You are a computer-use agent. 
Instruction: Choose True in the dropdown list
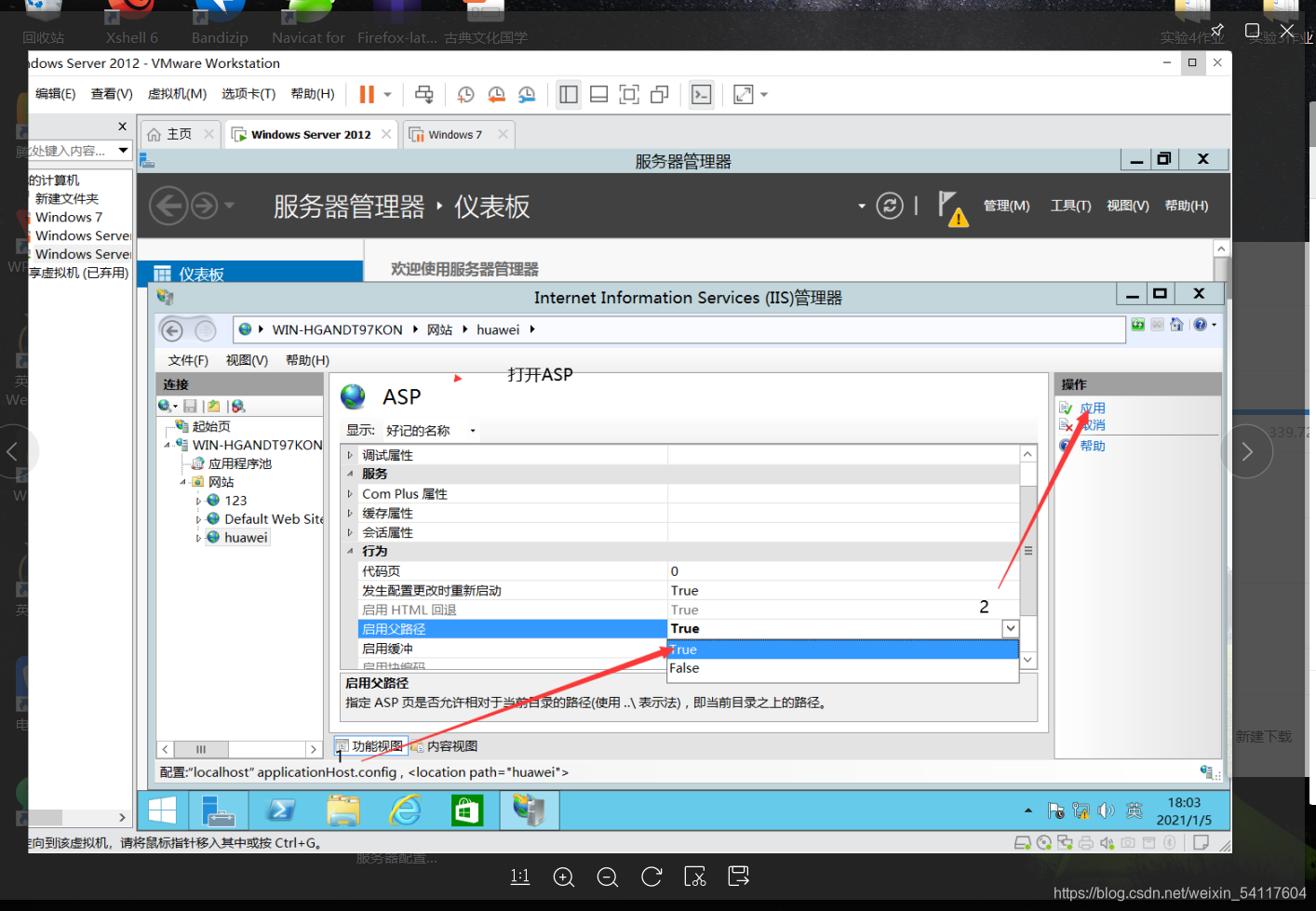[843, 650]
